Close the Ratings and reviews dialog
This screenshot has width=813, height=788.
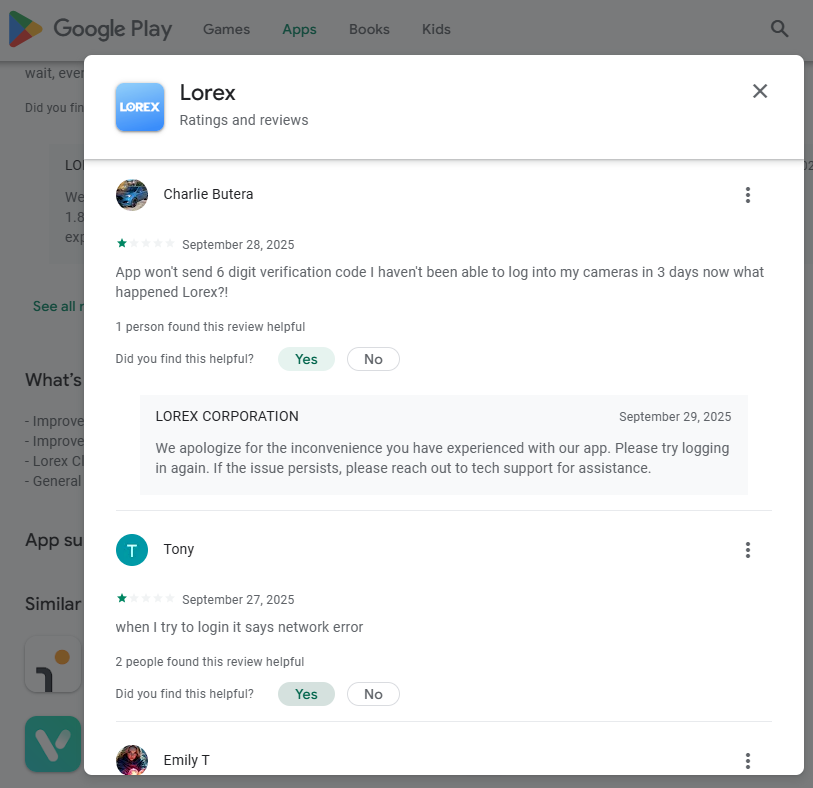tap(760, 91)
